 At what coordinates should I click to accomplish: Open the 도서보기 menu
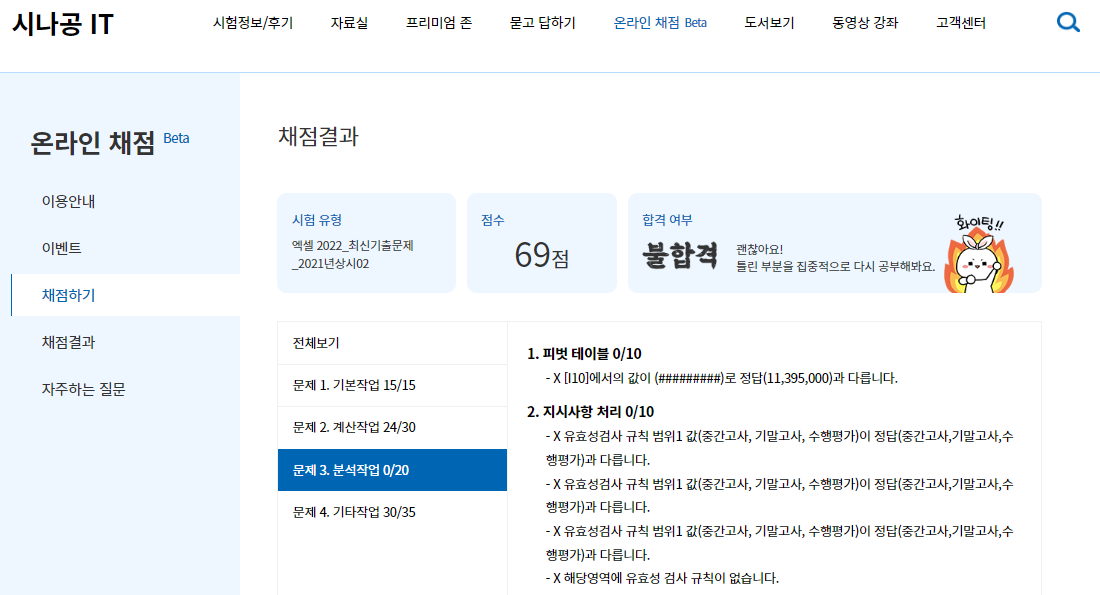coord(769,23)
